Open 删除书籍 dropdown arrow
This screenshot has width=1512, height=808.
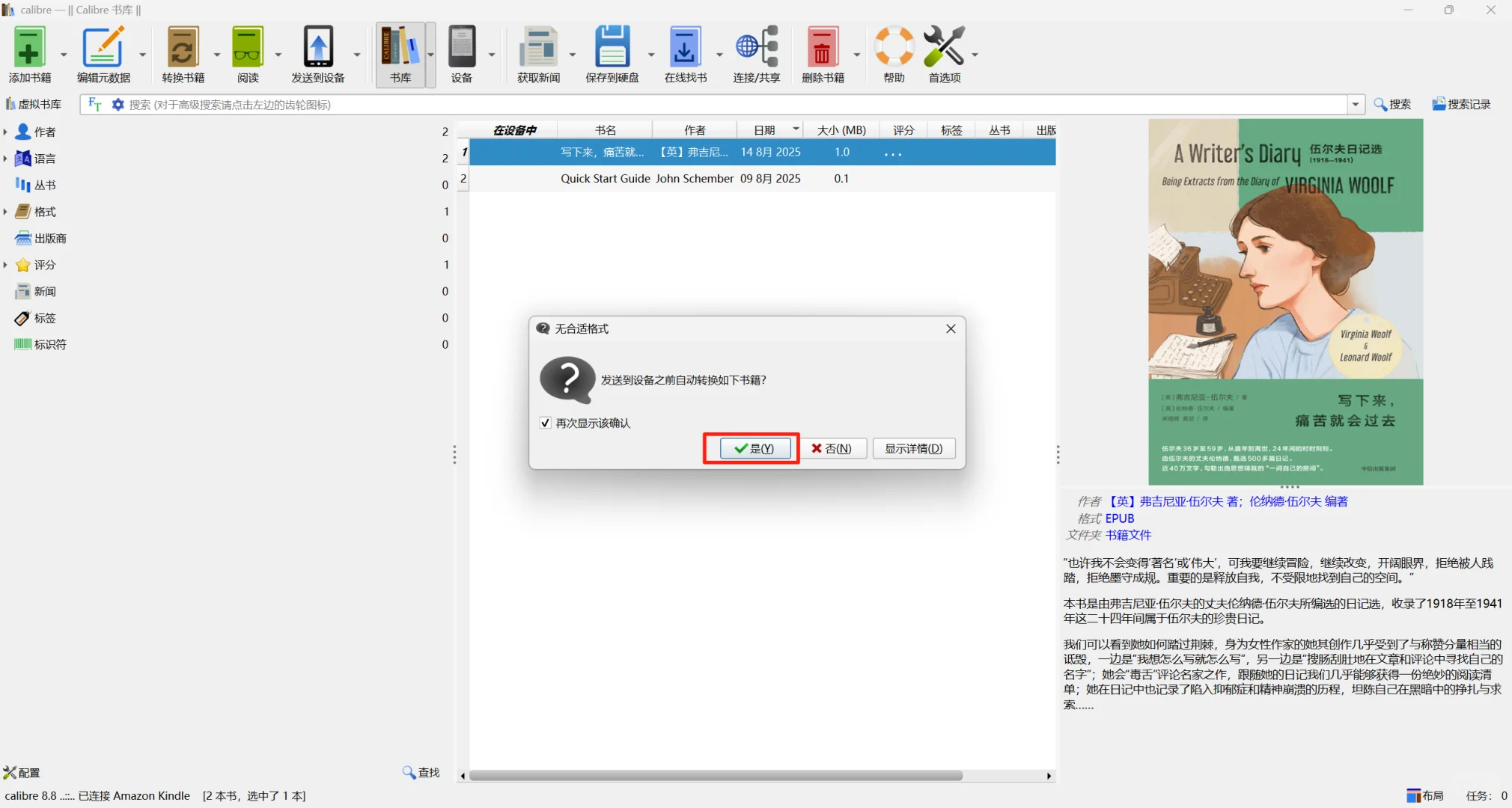click(857, 55)
